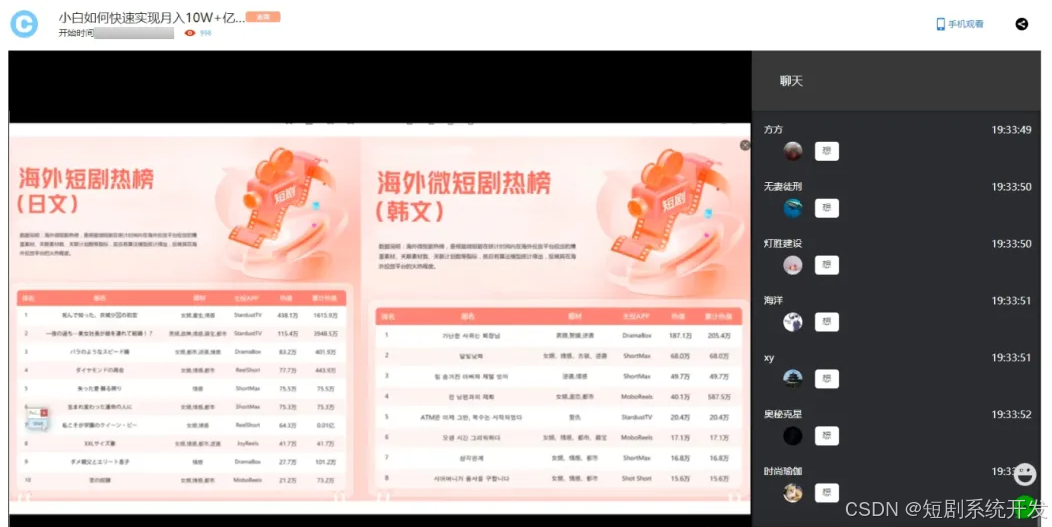Click the 83.2万 heat value
This screenshot has width=1052, height=527.
tap(288, 351)
